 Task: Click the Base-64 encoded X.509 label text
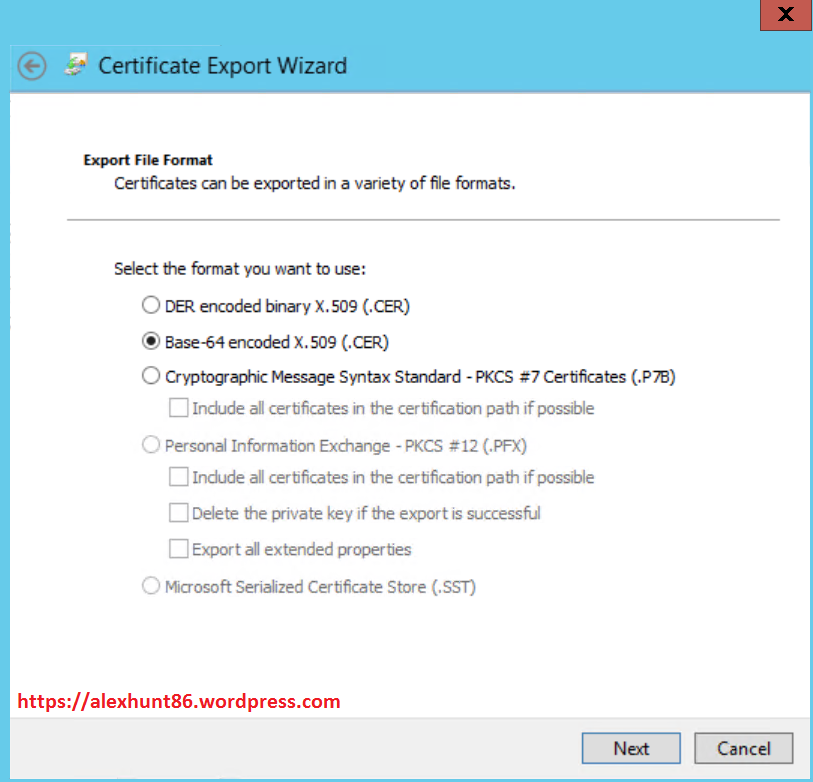[x=280, y=340]
